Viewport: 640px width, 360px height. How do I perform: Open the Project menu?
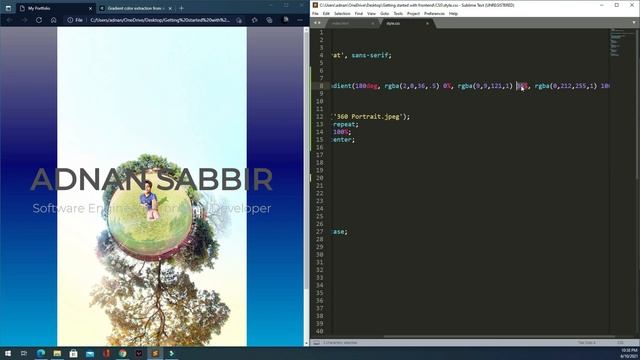point(413,13)
